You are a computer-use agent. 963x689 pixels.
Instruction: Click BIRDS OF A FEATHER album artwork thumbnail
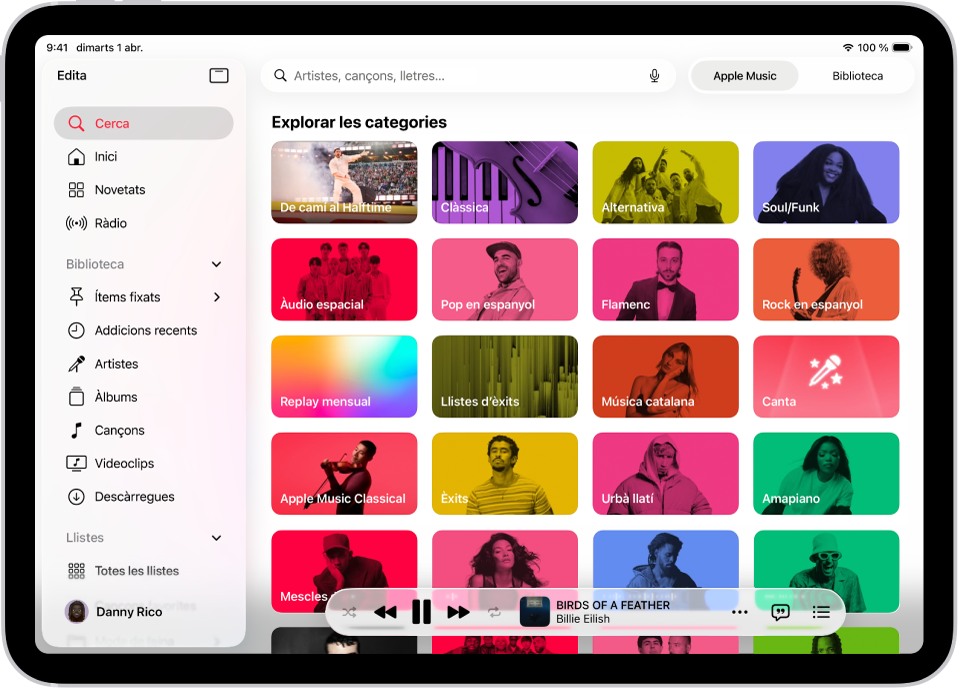(x=534, y=612)
